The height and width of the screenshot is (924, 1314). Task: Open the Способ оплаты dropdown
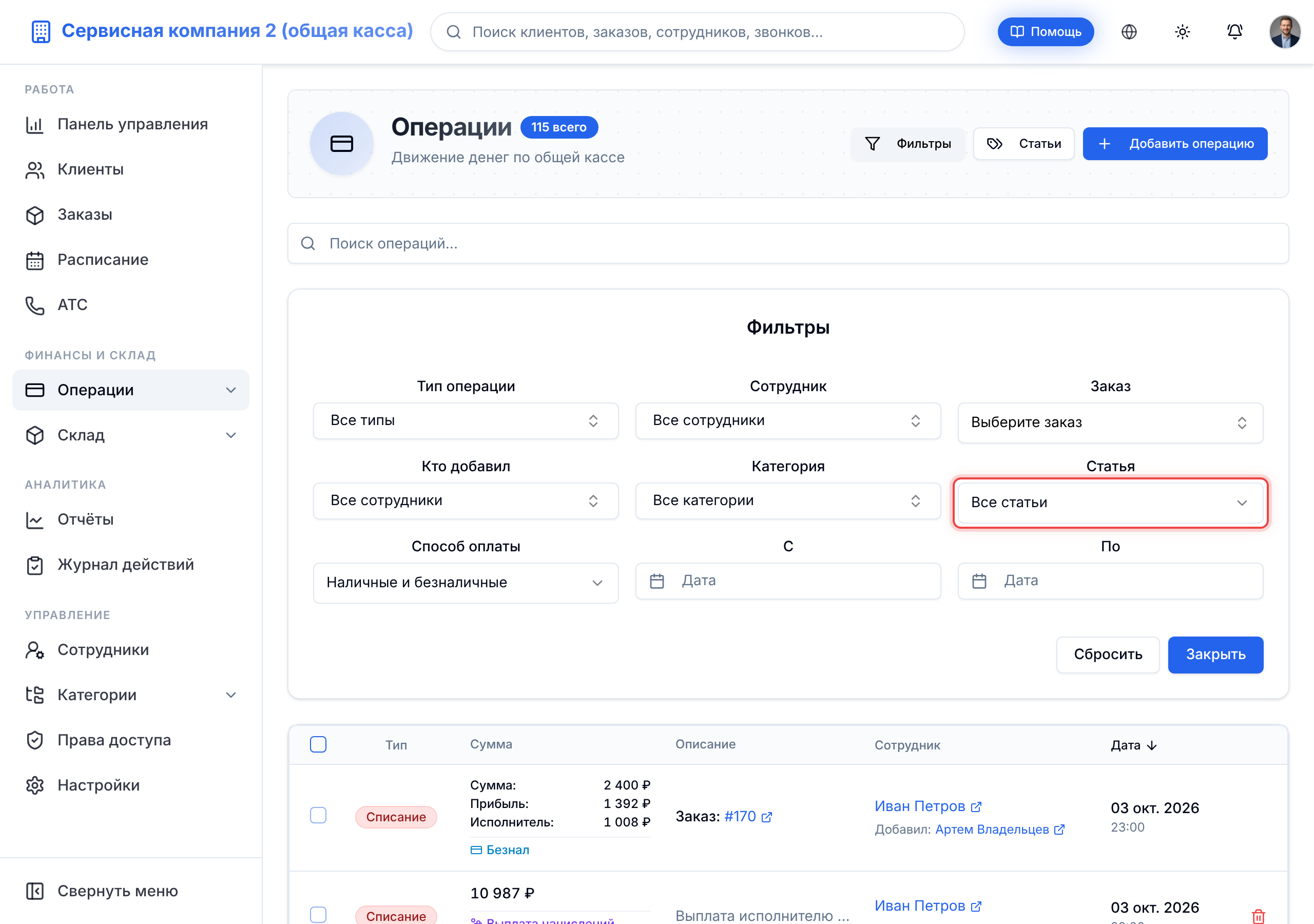point(465,582)
